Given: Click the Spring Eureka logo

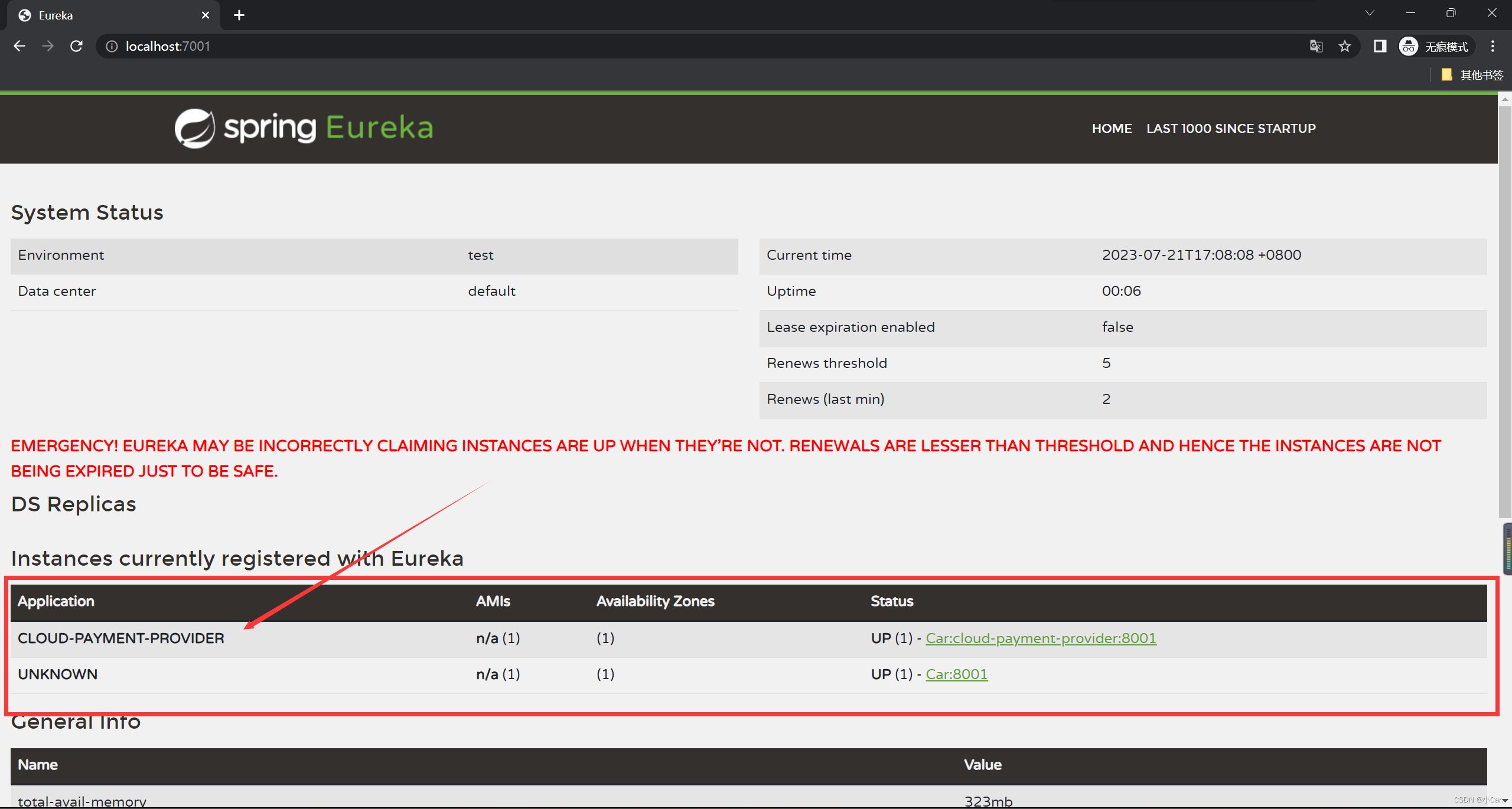Looking at the screenshot, I should coord(304,128).
